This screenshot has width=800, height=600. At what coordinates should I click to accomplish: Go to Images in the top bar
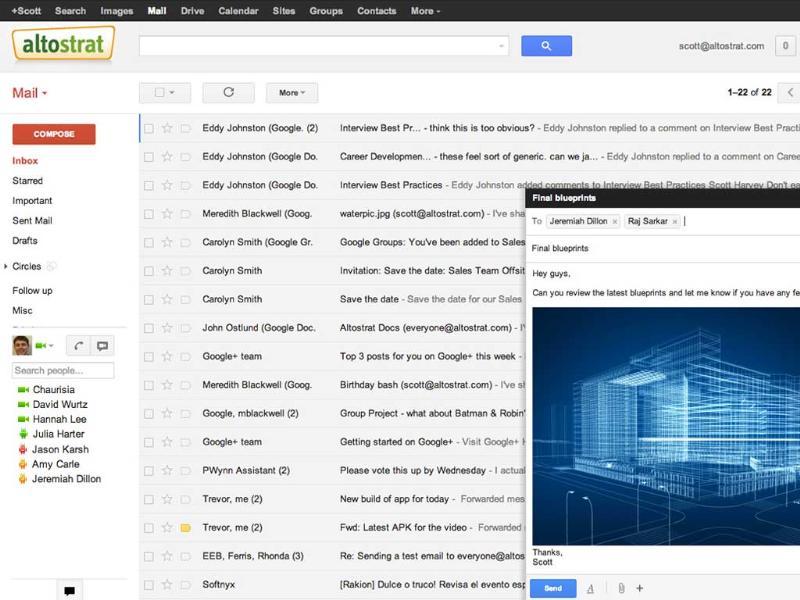[x=116, y=11]
